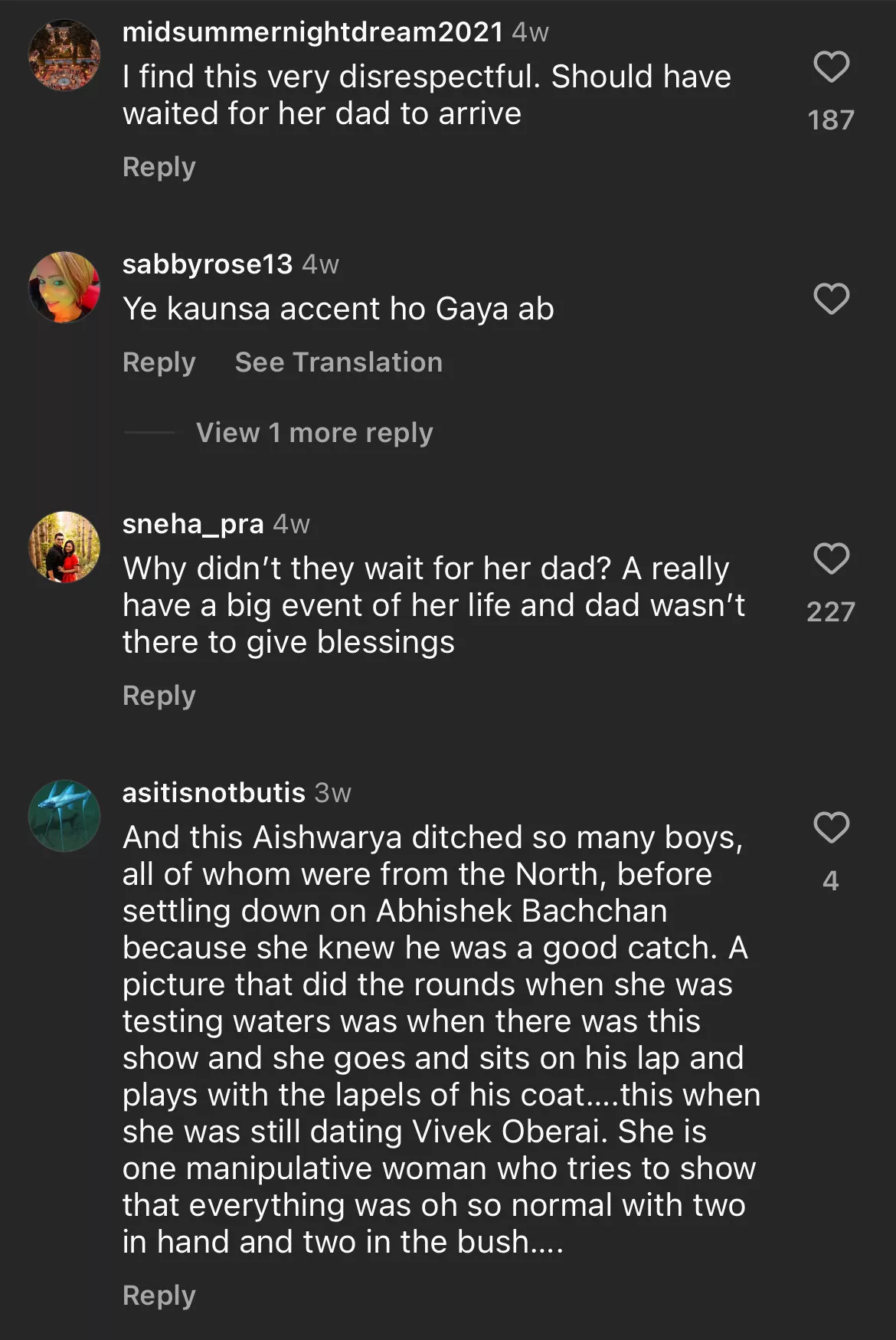Visit the sneha_pra username link
896x1340 pixels.
(193, 524)
